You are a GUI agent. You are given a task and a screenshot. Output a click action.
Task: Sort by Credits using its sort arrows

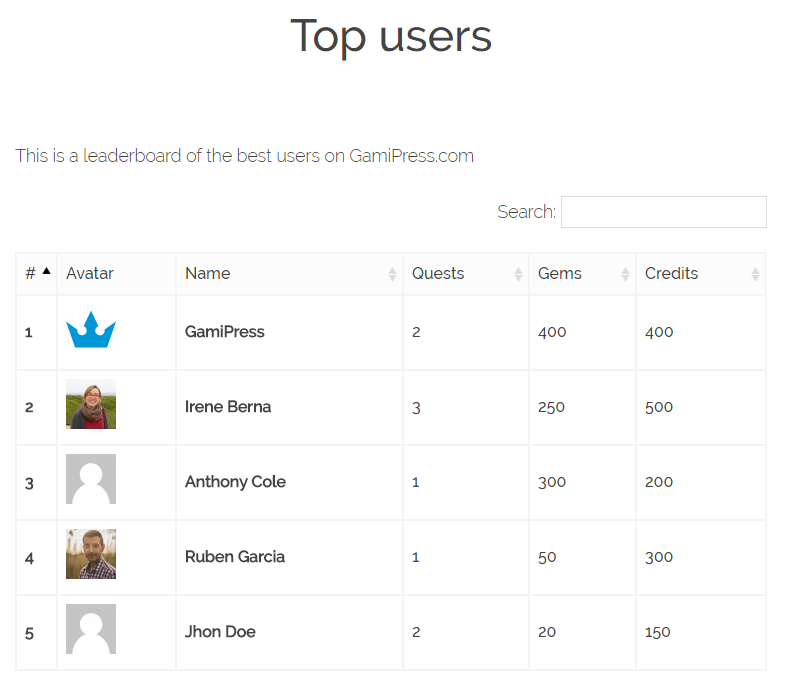755,274
